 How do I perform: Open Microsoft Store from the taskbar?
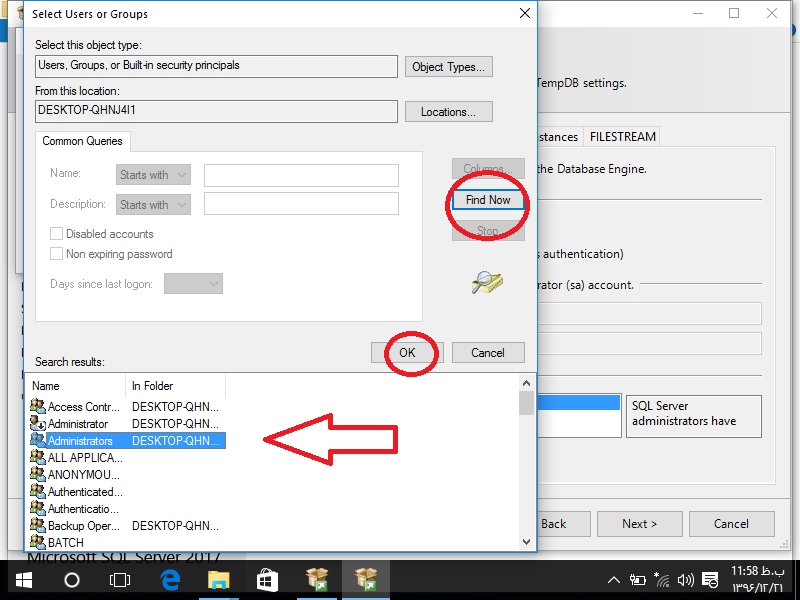tap(267, 579)
